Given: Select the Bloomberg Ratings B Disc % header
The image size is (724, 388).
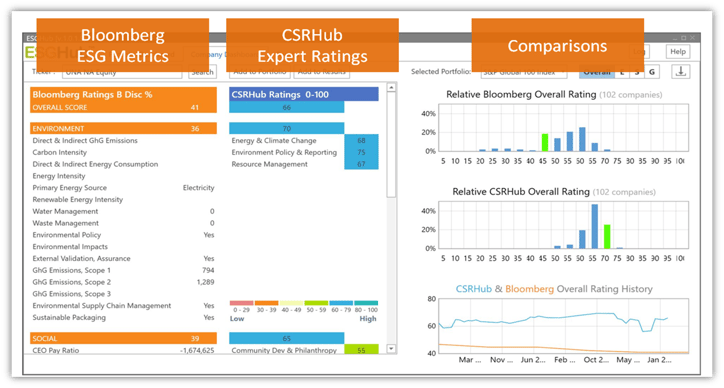Looking at the screenshot, I should (123, 95).
